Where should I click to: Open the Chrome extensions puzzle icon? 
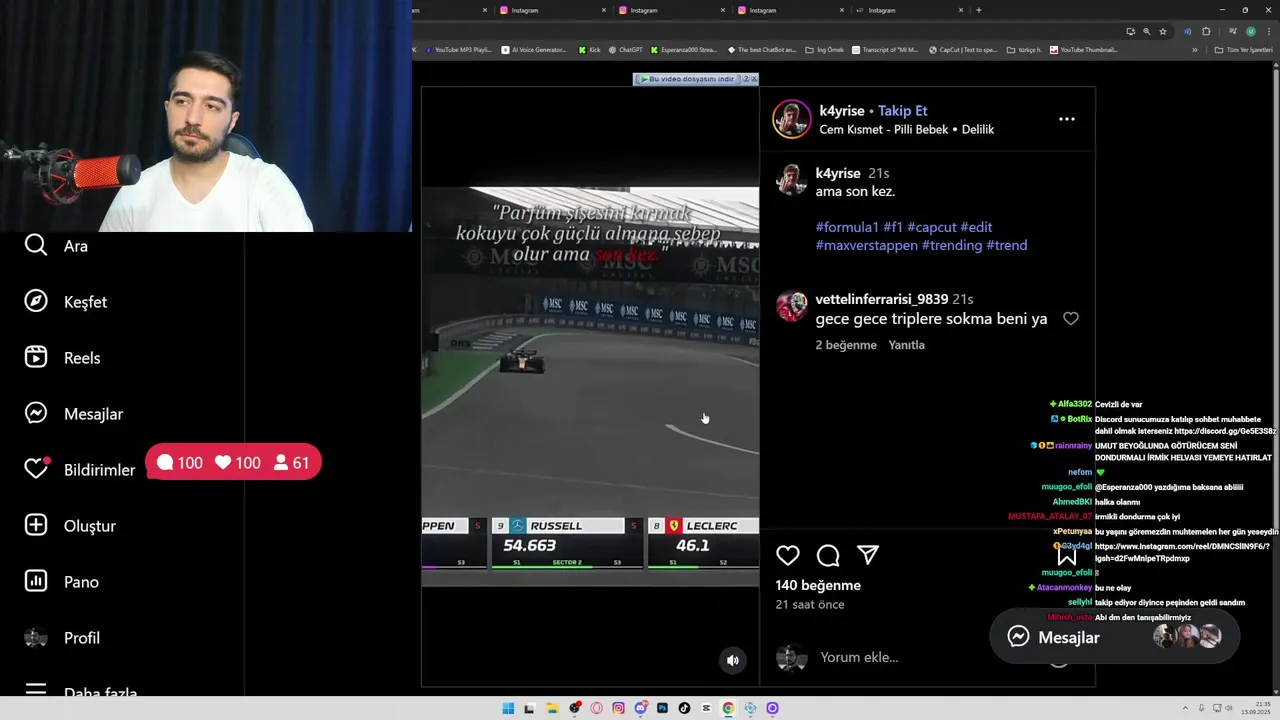pos(1206,31)
